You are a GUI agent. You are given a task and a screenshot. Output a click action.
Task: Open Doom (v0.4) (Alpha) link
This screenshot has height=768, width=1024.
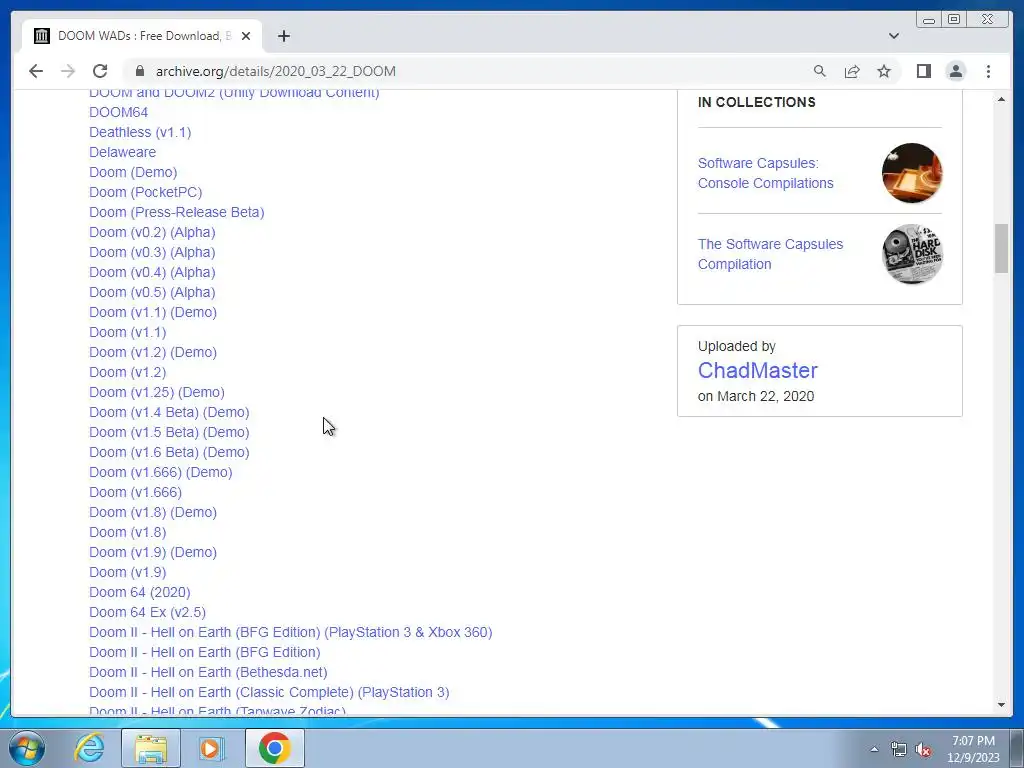pos(152,272)
